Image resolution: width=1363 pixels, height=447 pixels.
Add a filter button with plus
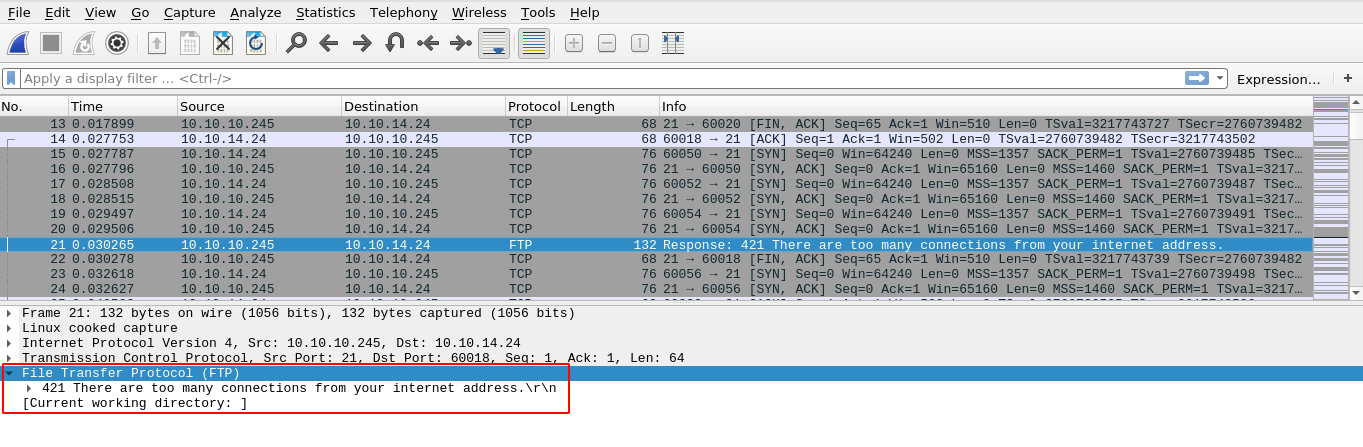(1347, 78)
